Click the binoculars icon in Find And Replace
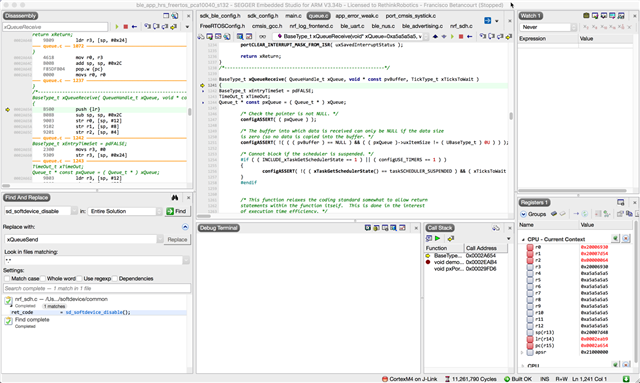This screenshot has height=383, width=640. tap(175, 198)
